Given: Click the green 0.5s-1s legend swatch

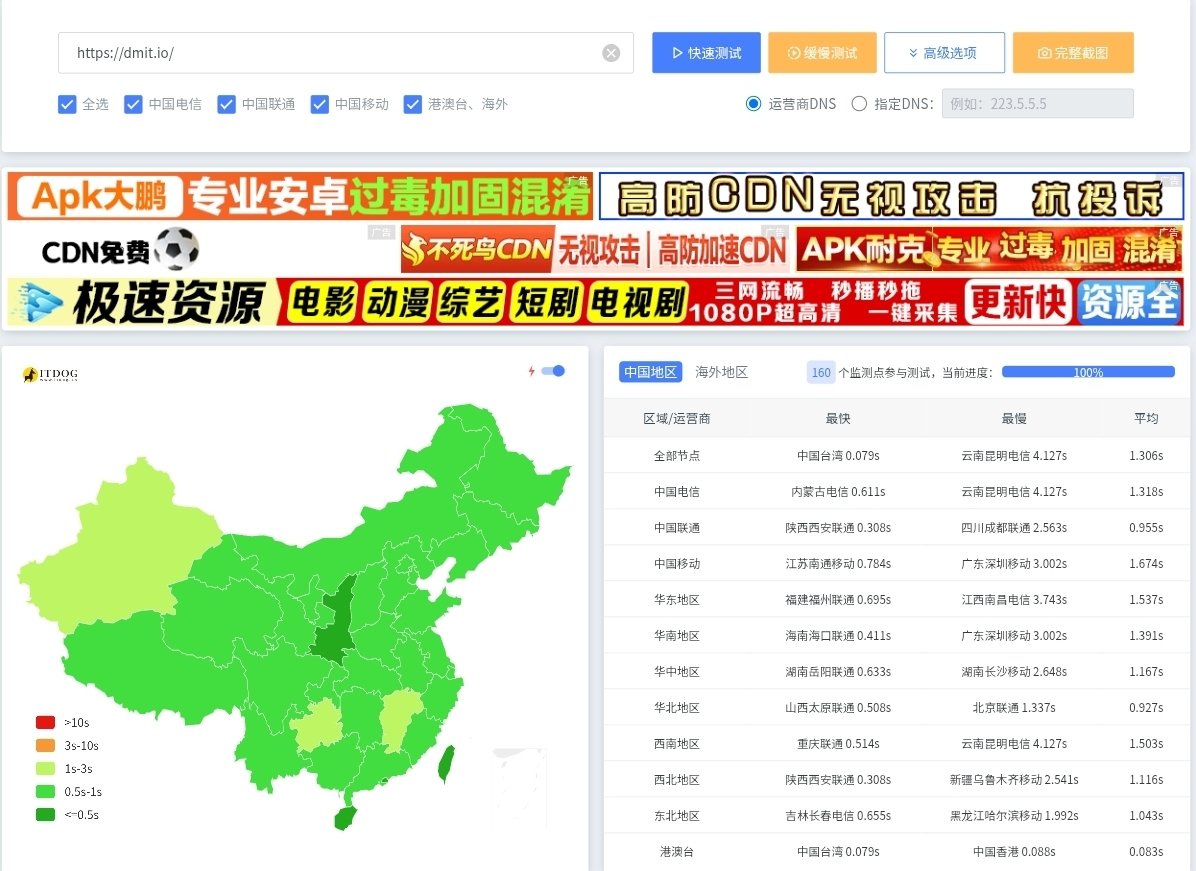Looking at the screenshot, I should (46, 792).
